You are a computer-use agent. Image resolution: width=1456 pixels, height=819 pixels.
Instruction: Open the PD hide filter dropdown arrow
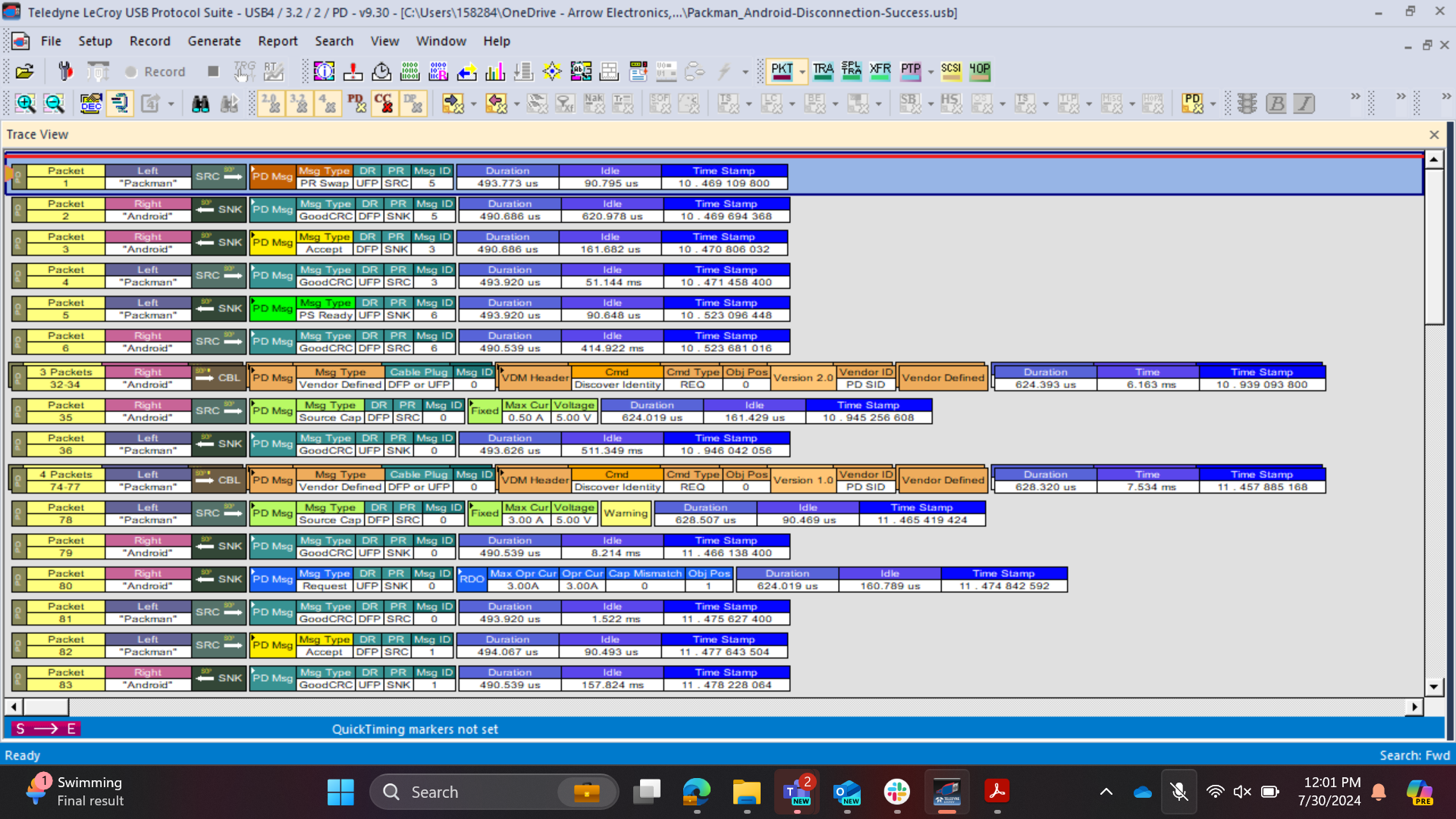(x=1213, y=105)
